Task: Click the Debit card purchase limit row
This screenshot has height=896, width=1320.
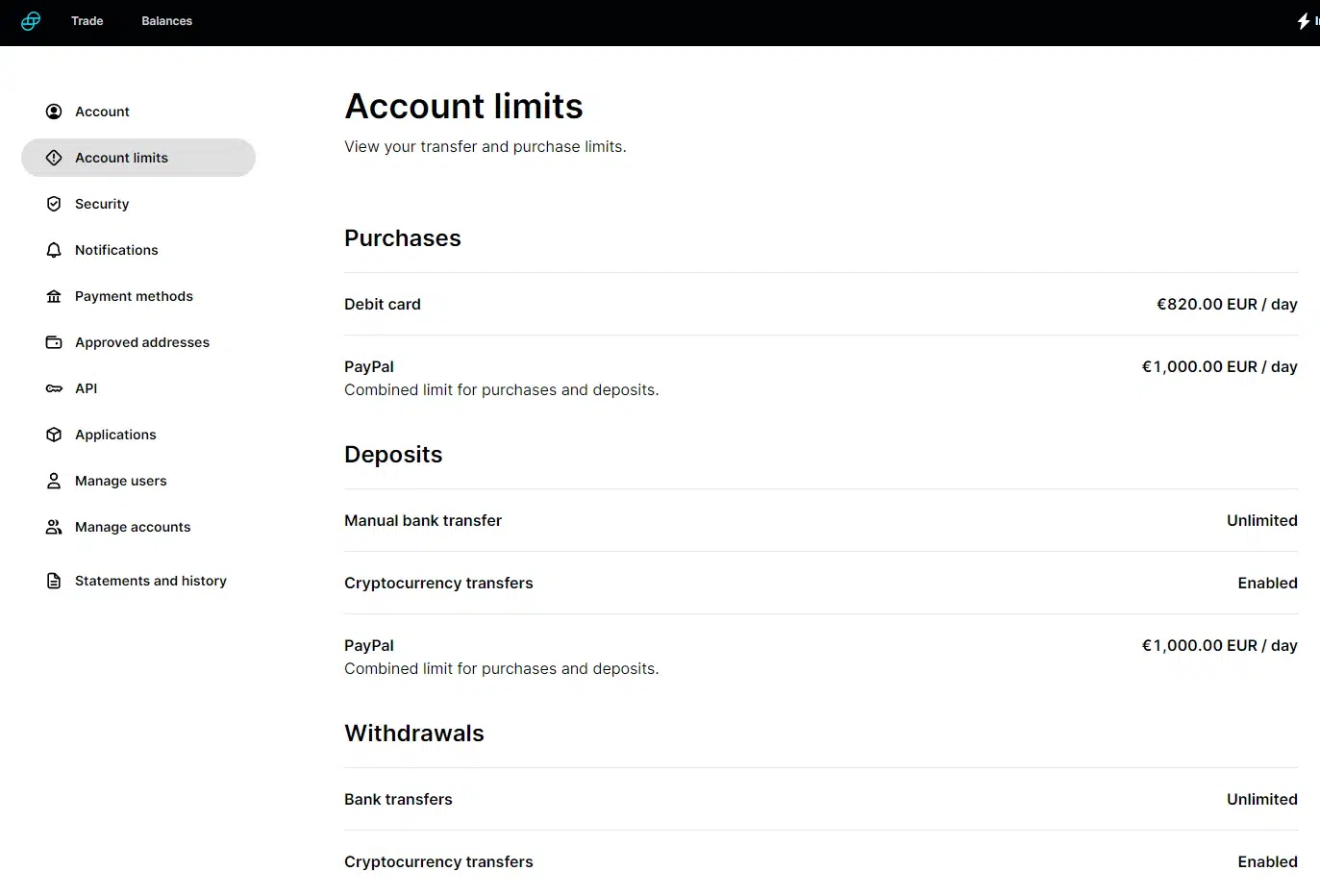Action: [821, 304]
